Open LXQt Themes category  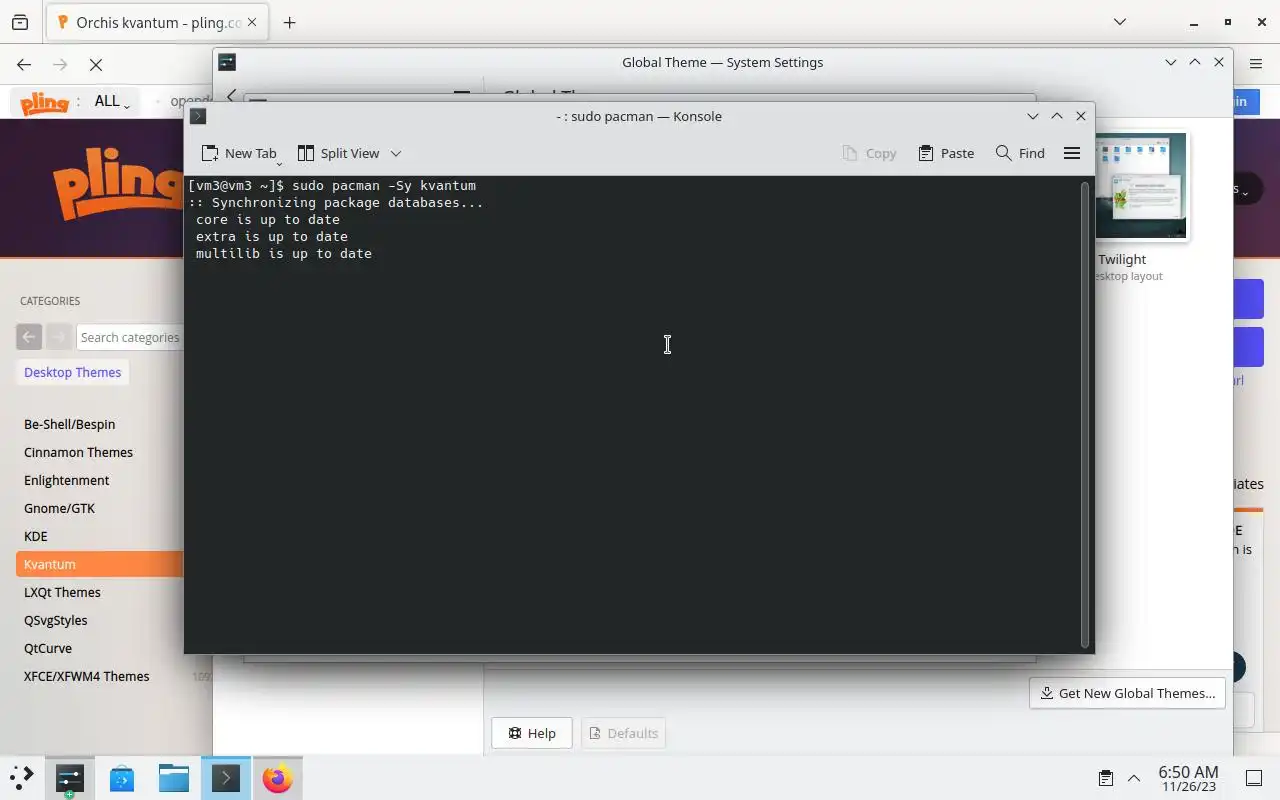click(x=62, y=592)
